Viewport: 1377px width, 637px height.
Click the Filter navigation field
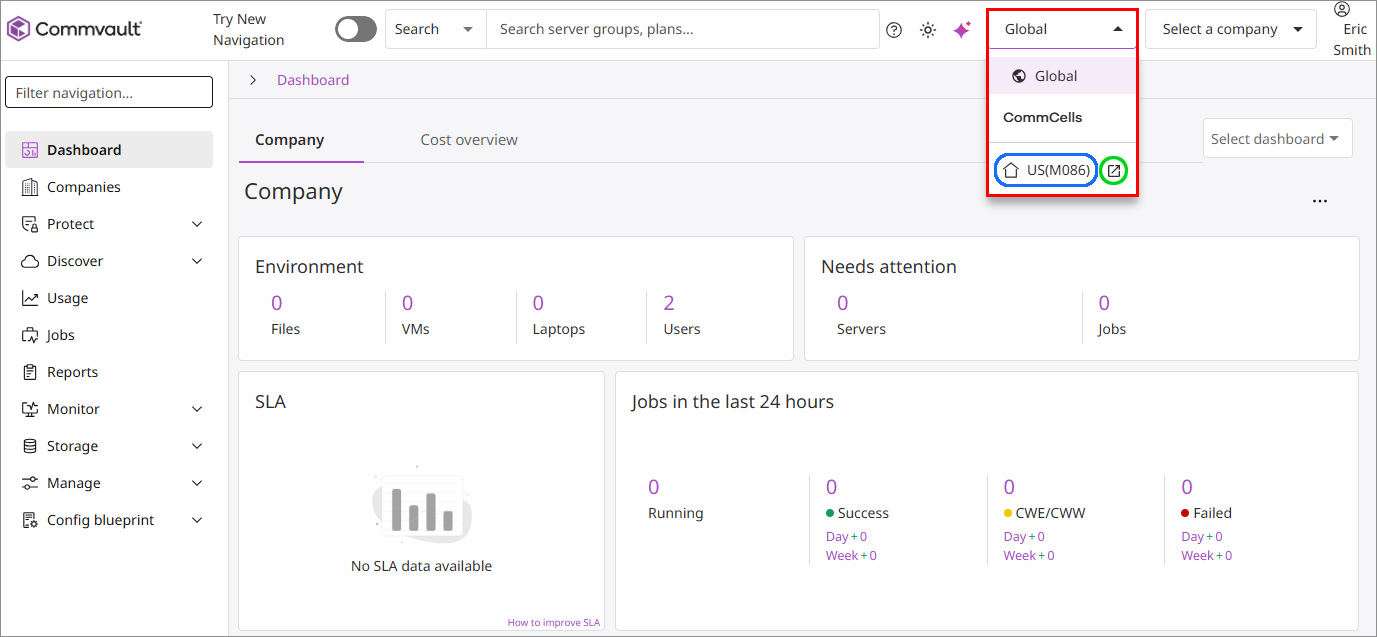click(x=109, y=92)
